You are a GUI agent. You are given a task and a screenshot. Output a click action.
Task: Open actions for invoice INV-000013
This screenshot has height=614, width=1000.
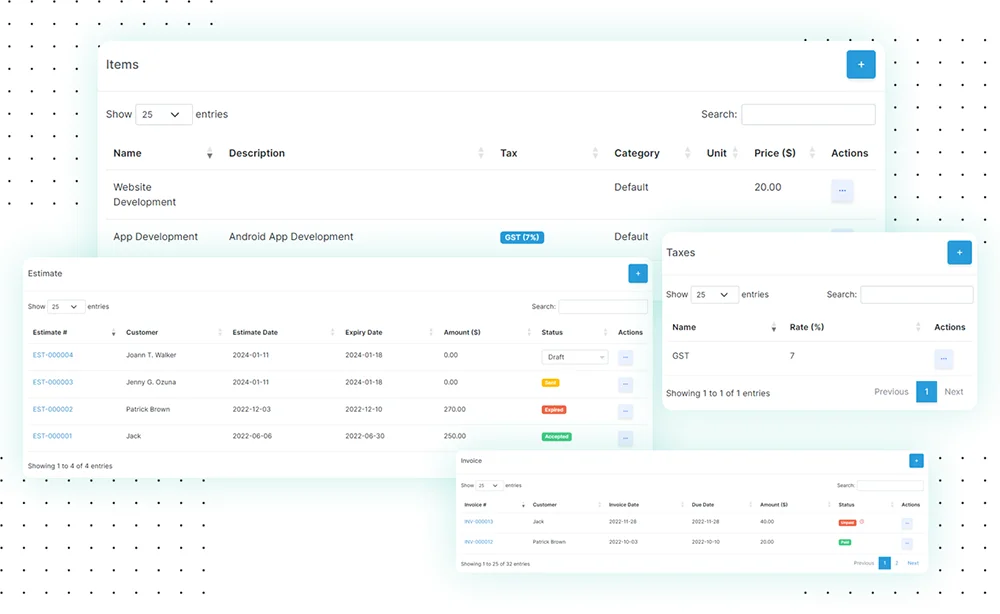(907, 523)
